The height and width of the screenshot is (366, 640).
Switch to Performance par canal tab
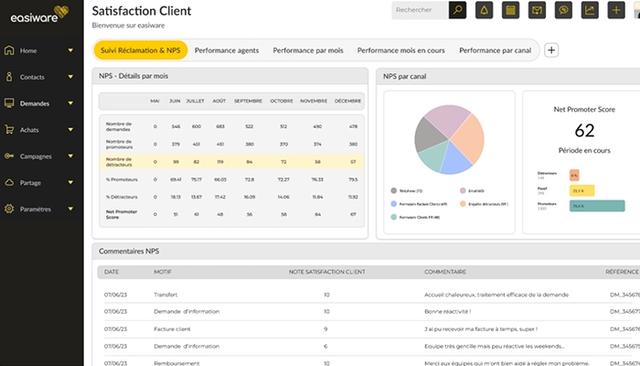coord(495,50)
